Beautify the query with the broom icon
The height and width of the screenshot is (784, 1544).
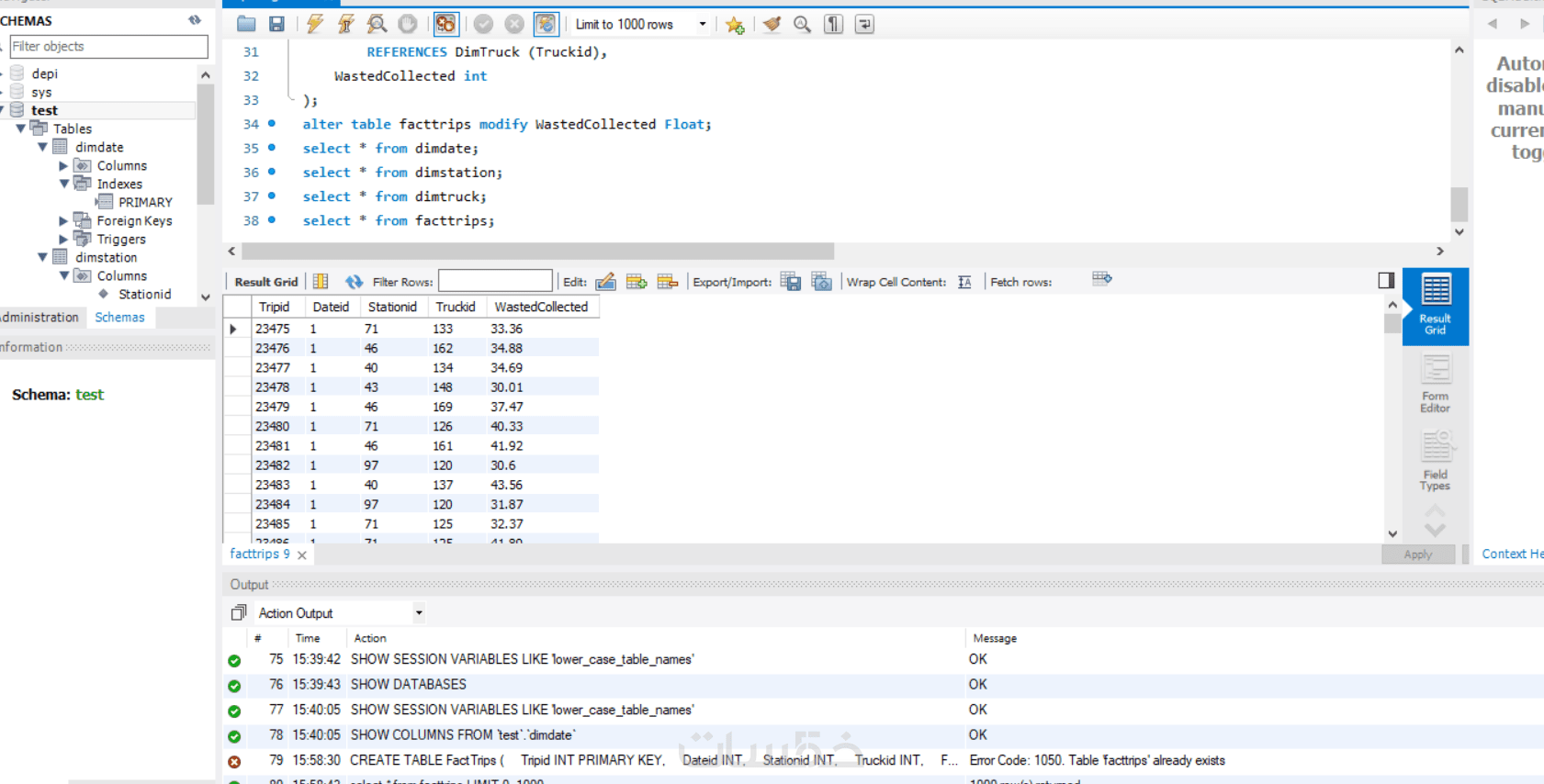pyautogui.click(x=772, y=25)
